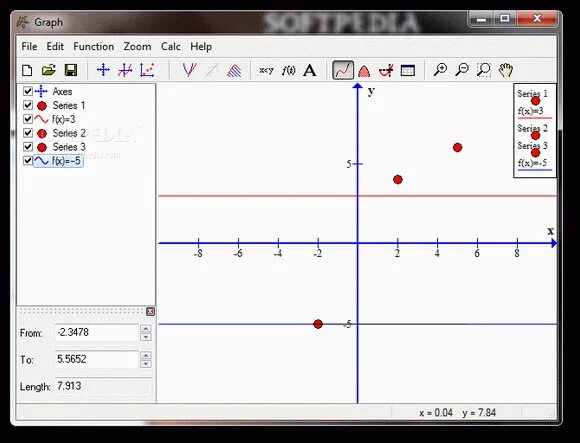Click the red point on blue line
The width and height of the screenshot is (580, 443).
click(318, 324)
